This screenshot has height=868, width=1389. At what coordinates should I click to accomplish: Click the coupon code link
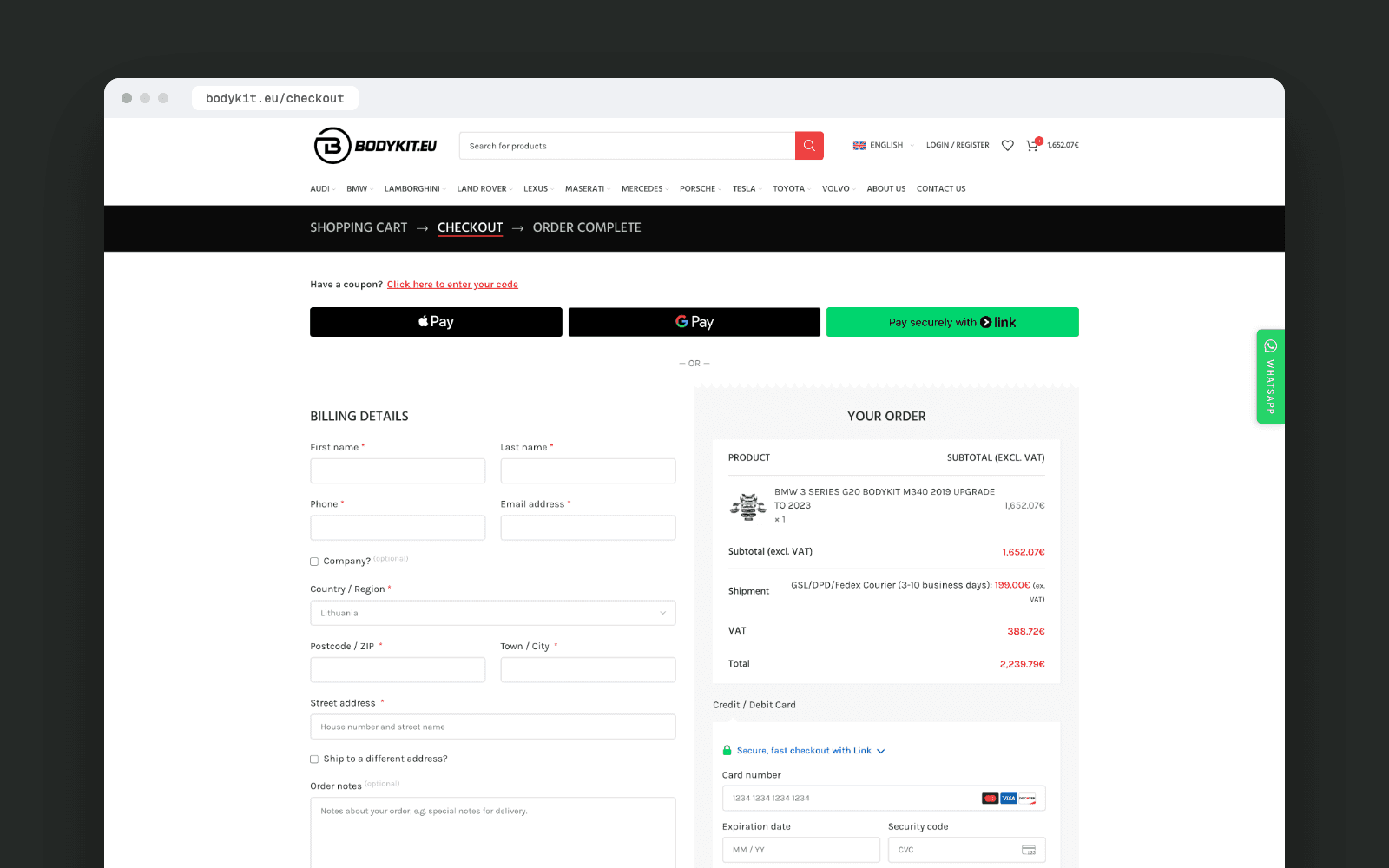point(452,285)
